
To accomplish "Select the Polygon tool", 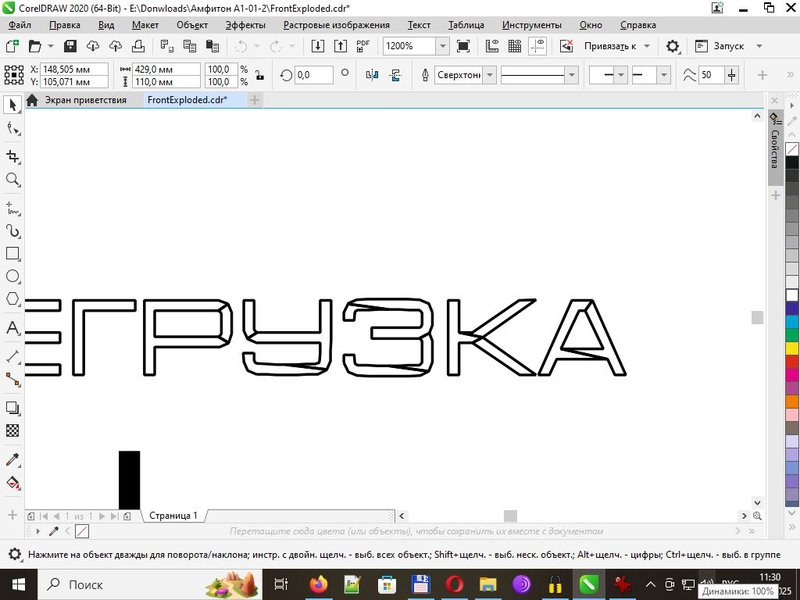I will 12,299.
